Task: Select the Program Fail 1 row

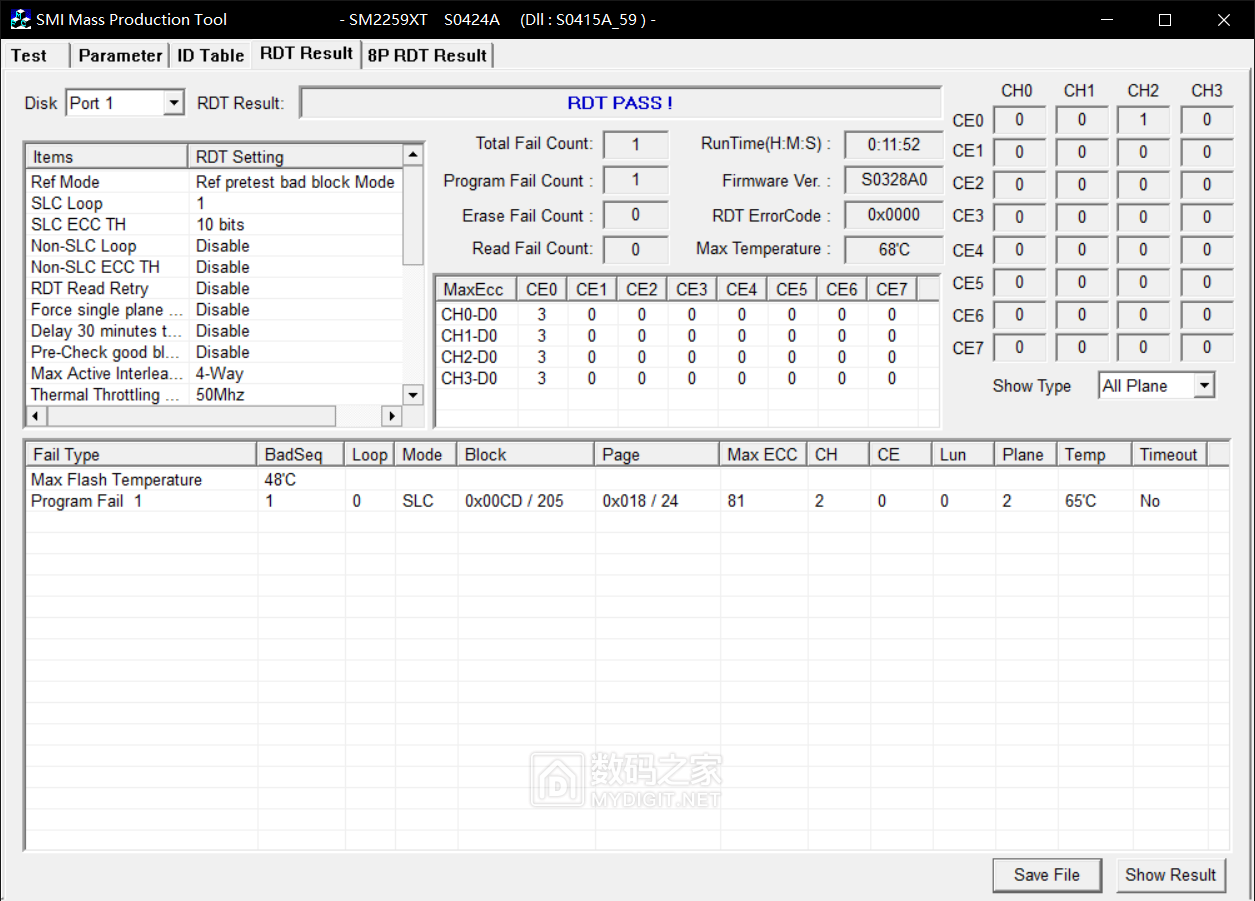Action: click(627, 501)
